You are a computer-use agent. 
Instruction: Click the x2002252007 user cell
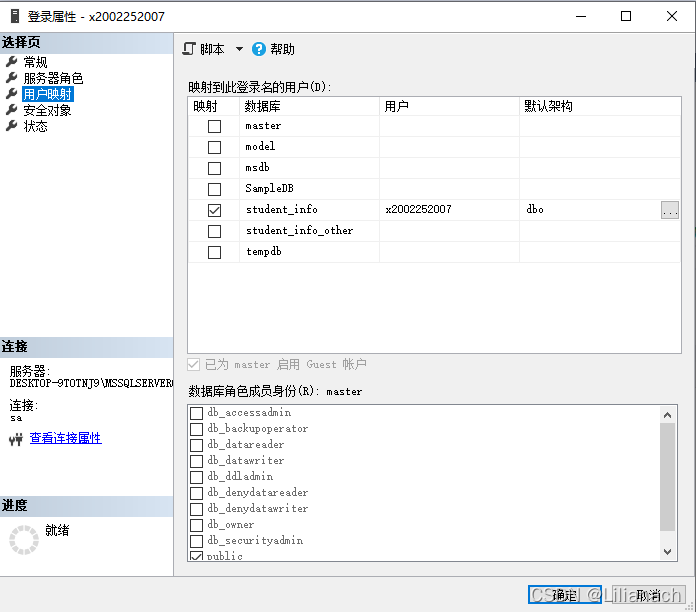click(449, 209)
